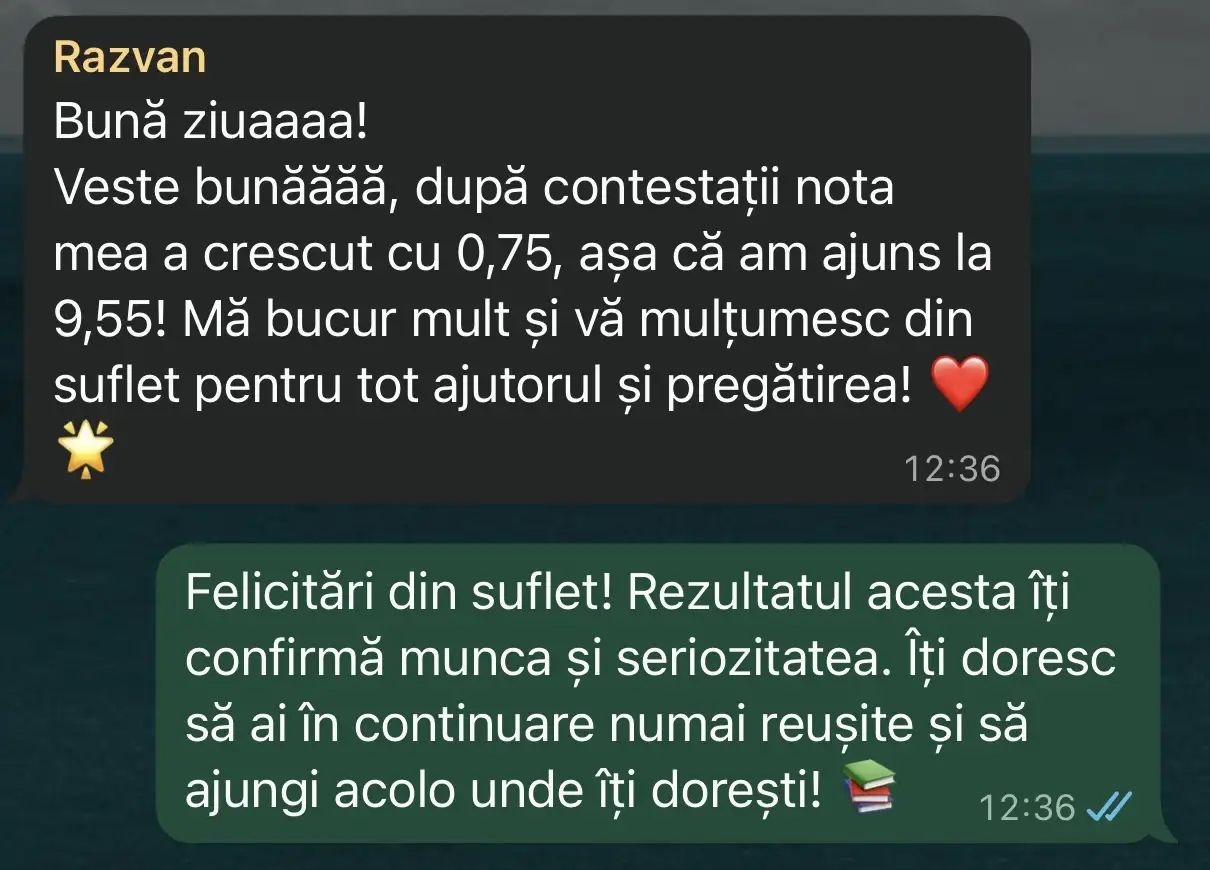The width and height of the screenshot is (1210, 870).
Task: Tap the stacked books emoji
Action: click(869, 787)
